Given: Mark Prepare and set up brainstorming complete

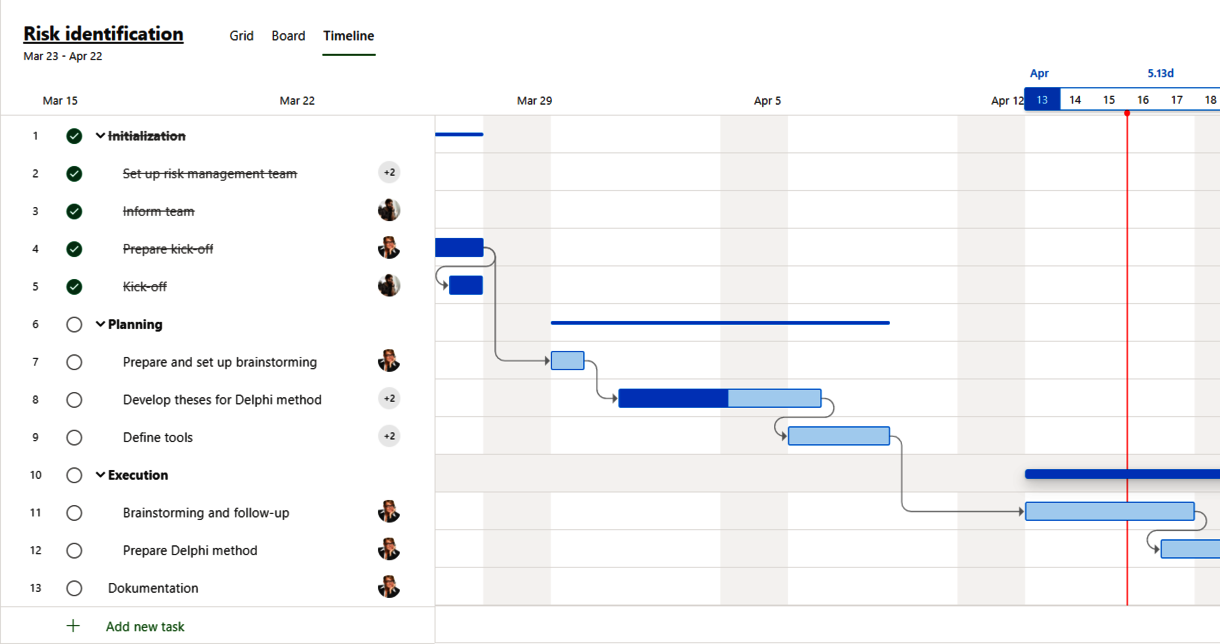Looking at the screenshot, I should (x=74, y=362).
